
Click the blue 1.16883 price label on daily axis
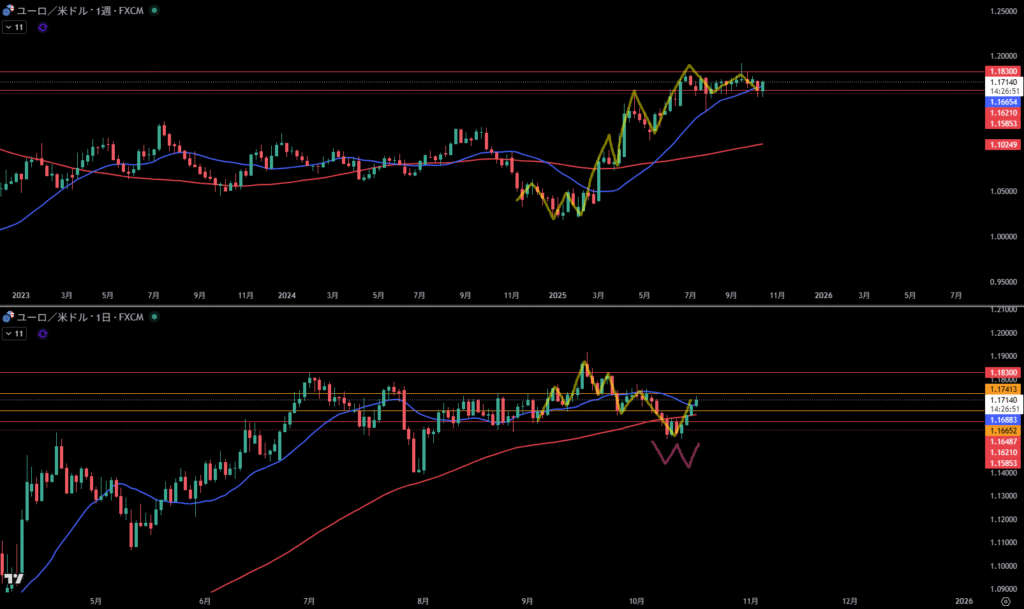click(1003, 420)
